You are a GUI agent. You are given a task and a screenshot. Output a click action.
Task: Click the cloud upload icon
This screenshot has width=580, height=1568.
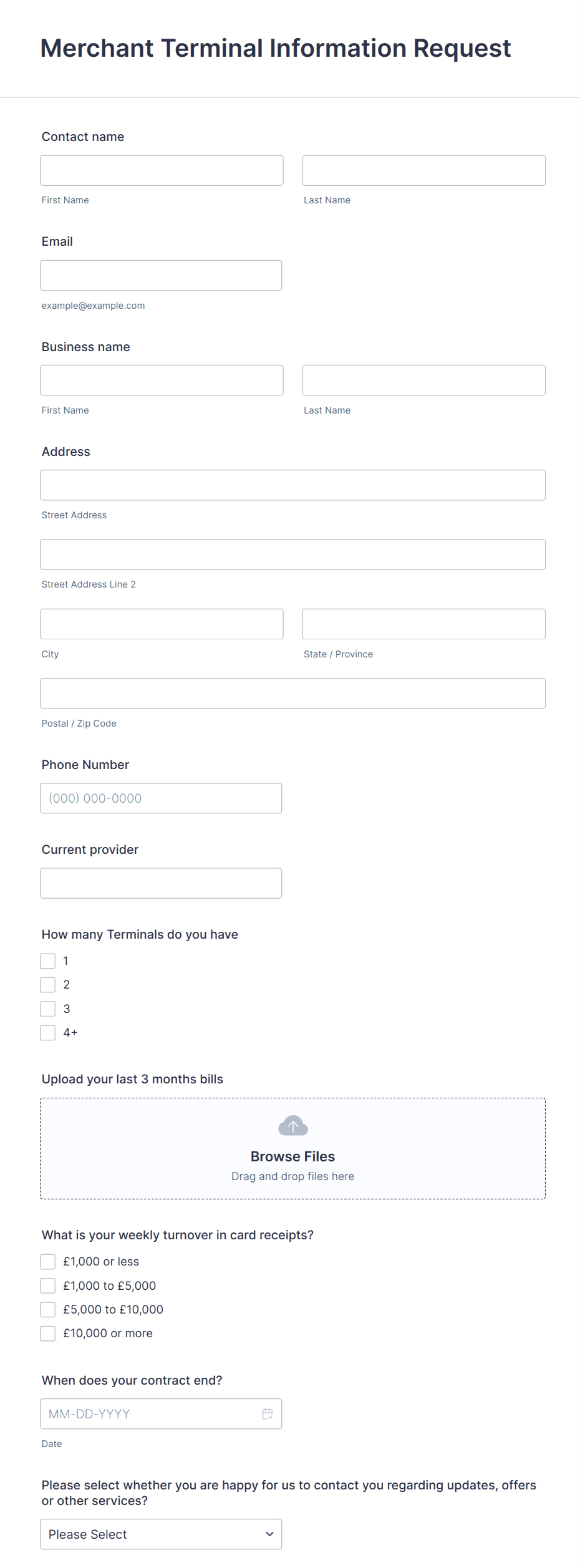292,1126
